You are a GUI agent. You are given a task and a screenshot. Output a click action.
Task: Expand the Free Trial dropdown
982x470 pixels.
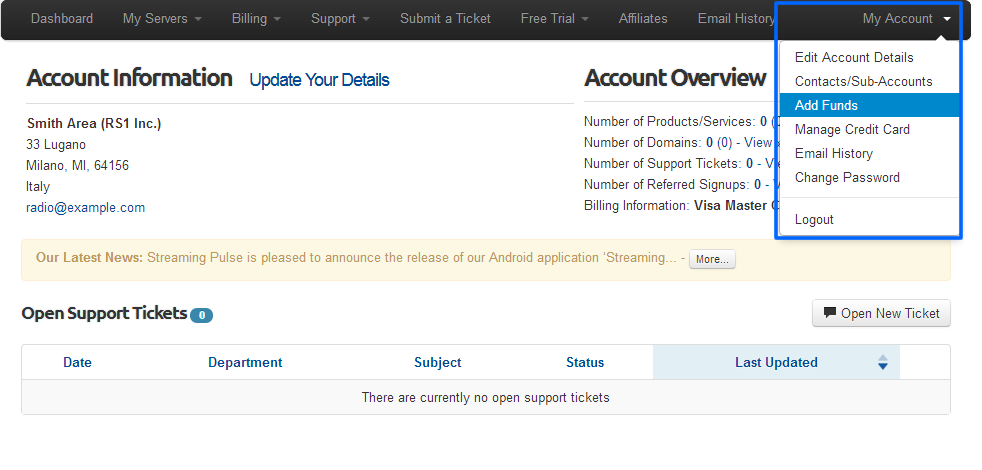point(554,19)
